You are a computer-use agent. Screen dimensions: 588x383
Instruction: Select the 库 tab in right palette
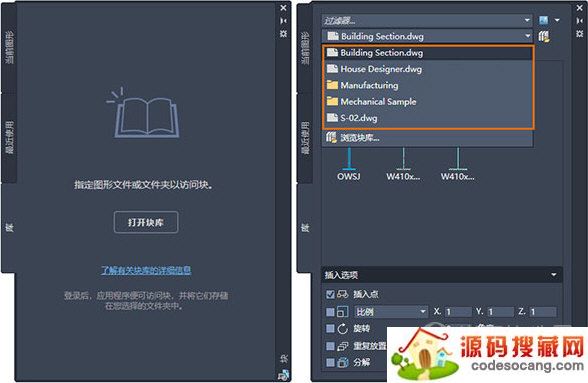(305, 227)
